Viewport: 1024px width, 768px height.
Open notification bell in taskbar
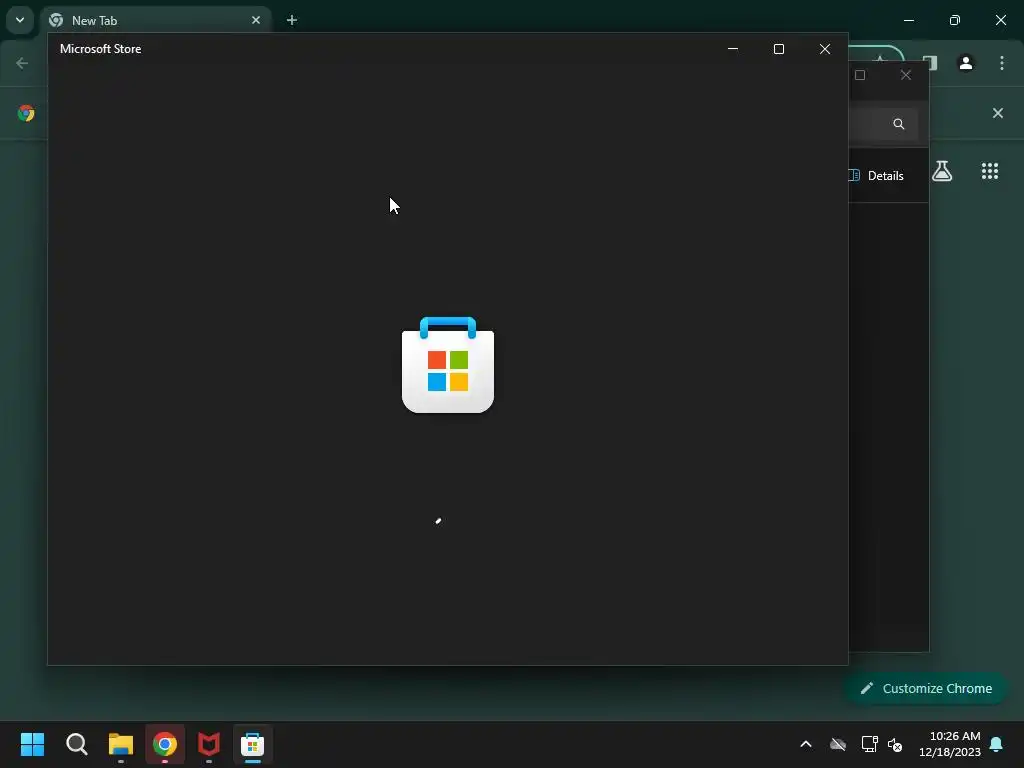997,744
